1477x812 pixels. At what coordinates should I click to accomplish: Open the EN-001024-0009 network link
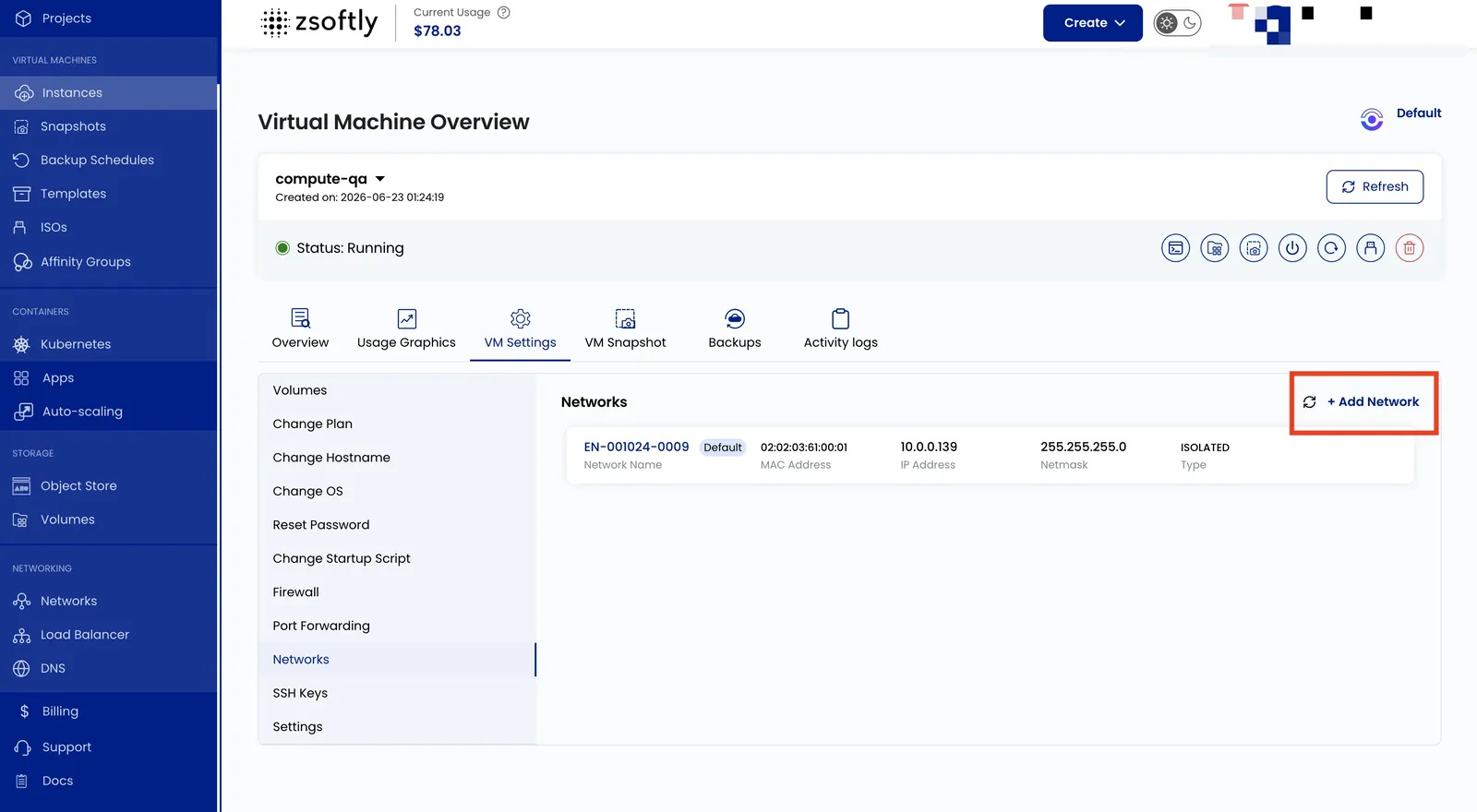(636, 448)
